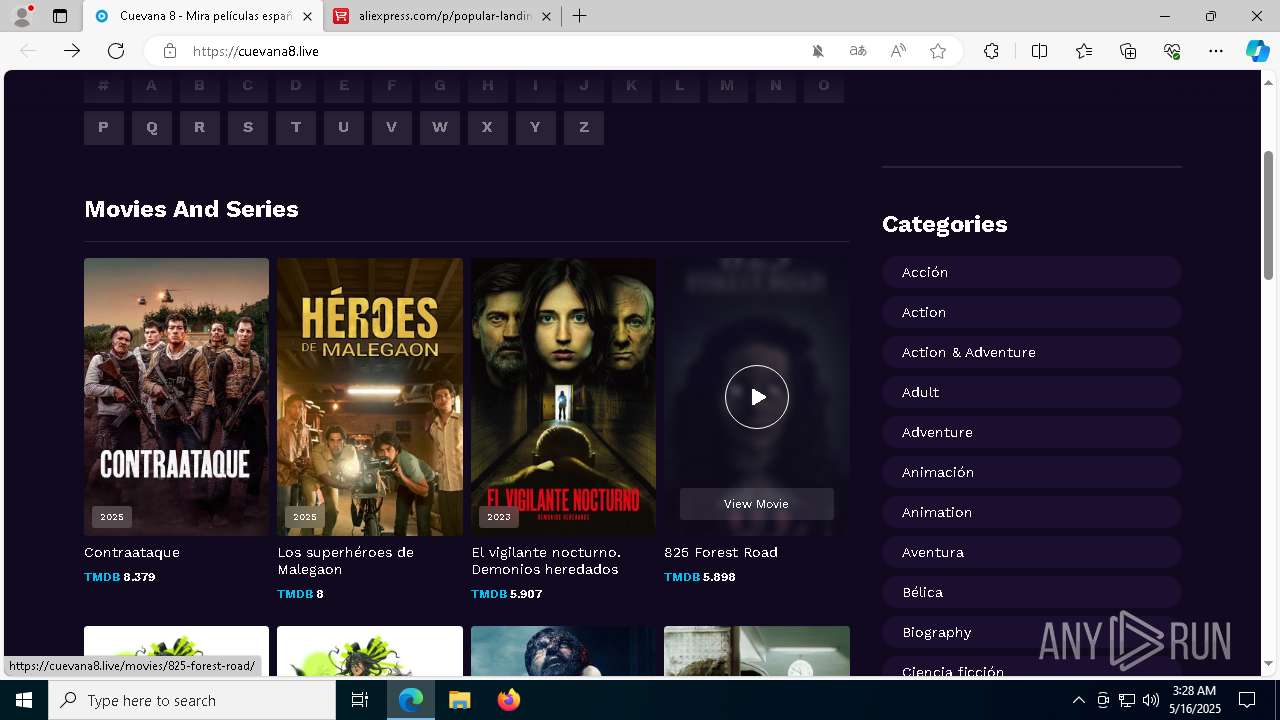Screen dimensions: 1280x720
Task: Filter titles by letter T
Action: (296, 127)
